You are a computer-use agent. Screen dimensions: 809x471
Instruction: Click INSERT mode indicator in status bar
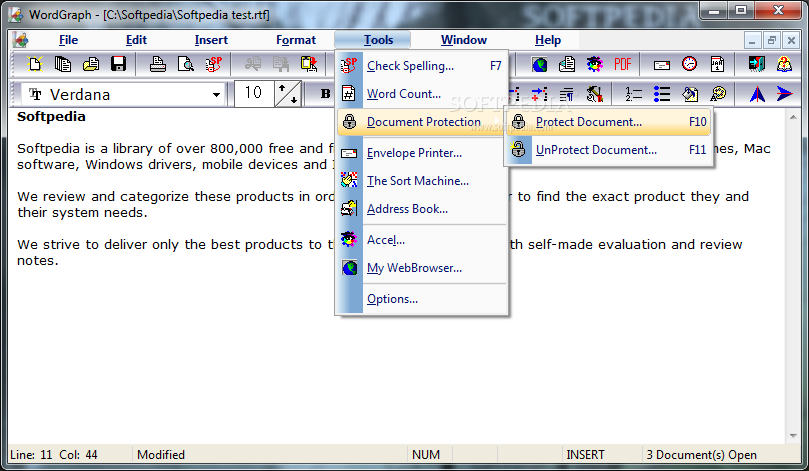point(585,454)
